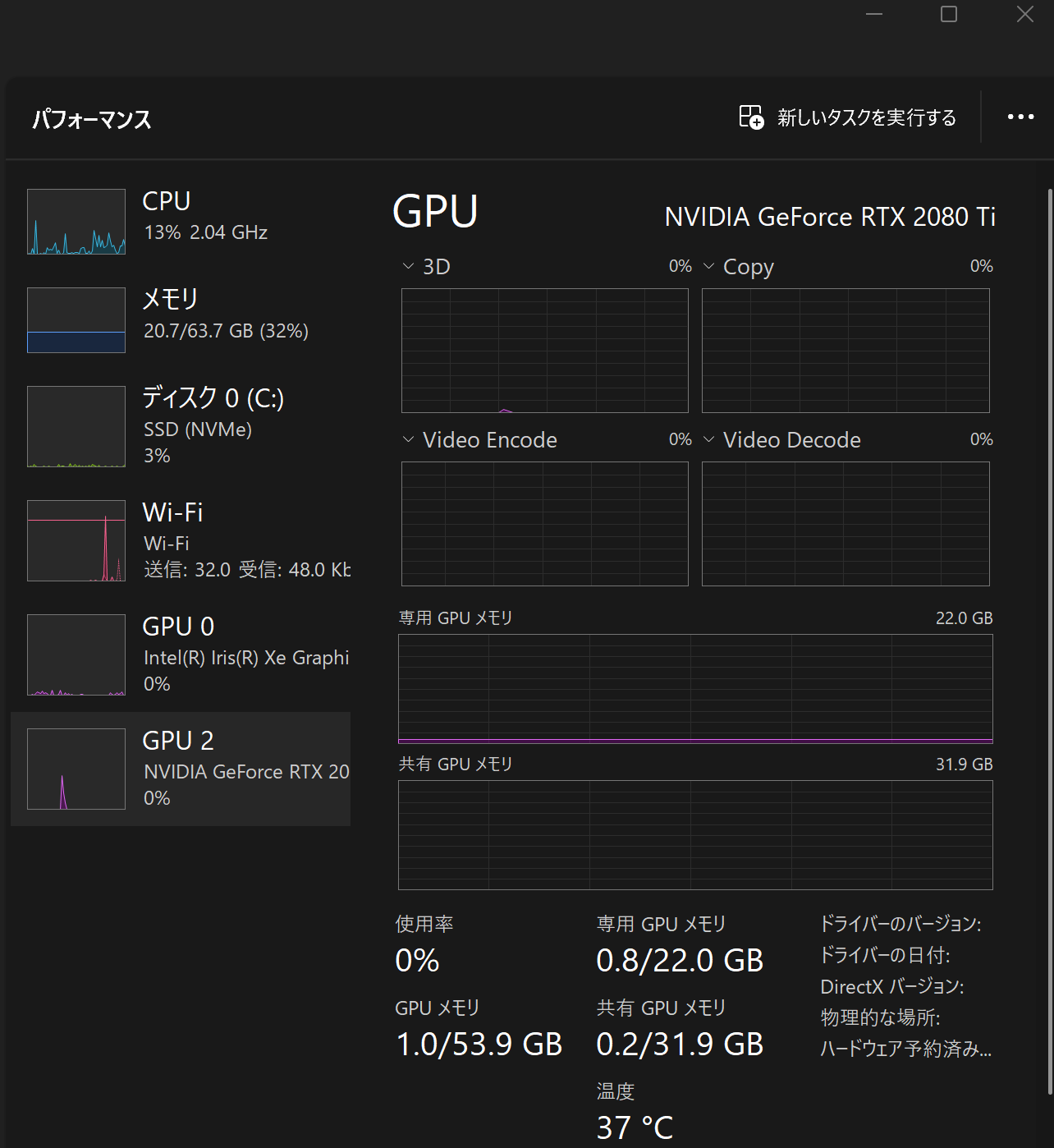The width and height of the screenshot is (1054, 1148).
Task: Click the 専用 GPU メモリ graph
Action: point(695,688)
